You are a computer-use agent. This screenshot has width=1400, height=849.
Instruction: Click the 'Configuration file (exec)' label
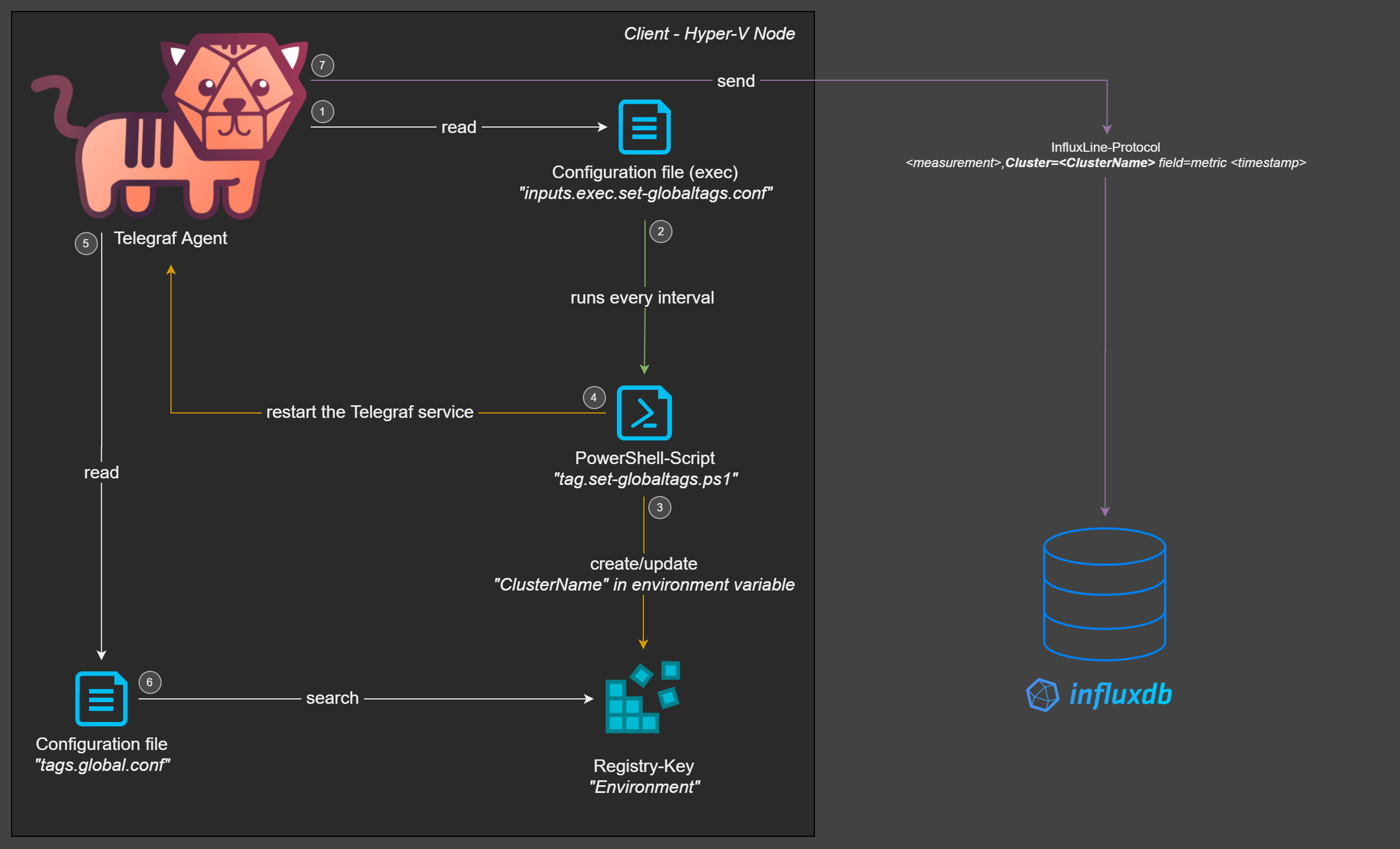[645, 172]
